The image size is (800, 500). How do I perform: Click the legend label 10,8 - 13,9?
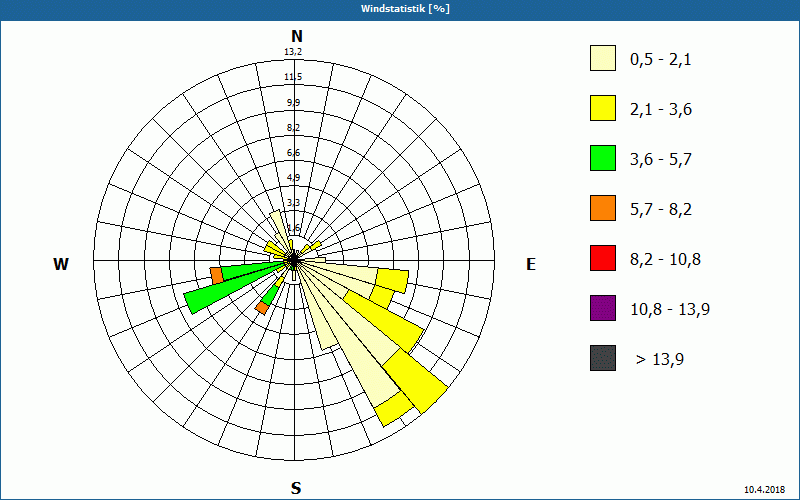coord(670,310)
